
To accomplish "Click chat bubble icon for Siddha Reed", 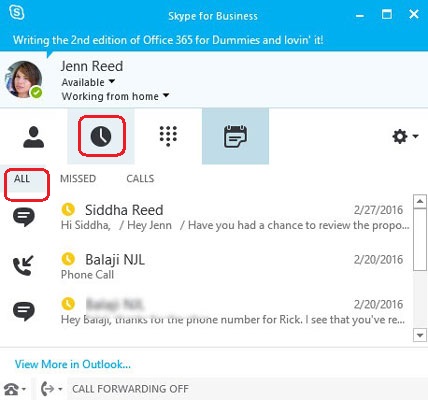I will [24, 217].
